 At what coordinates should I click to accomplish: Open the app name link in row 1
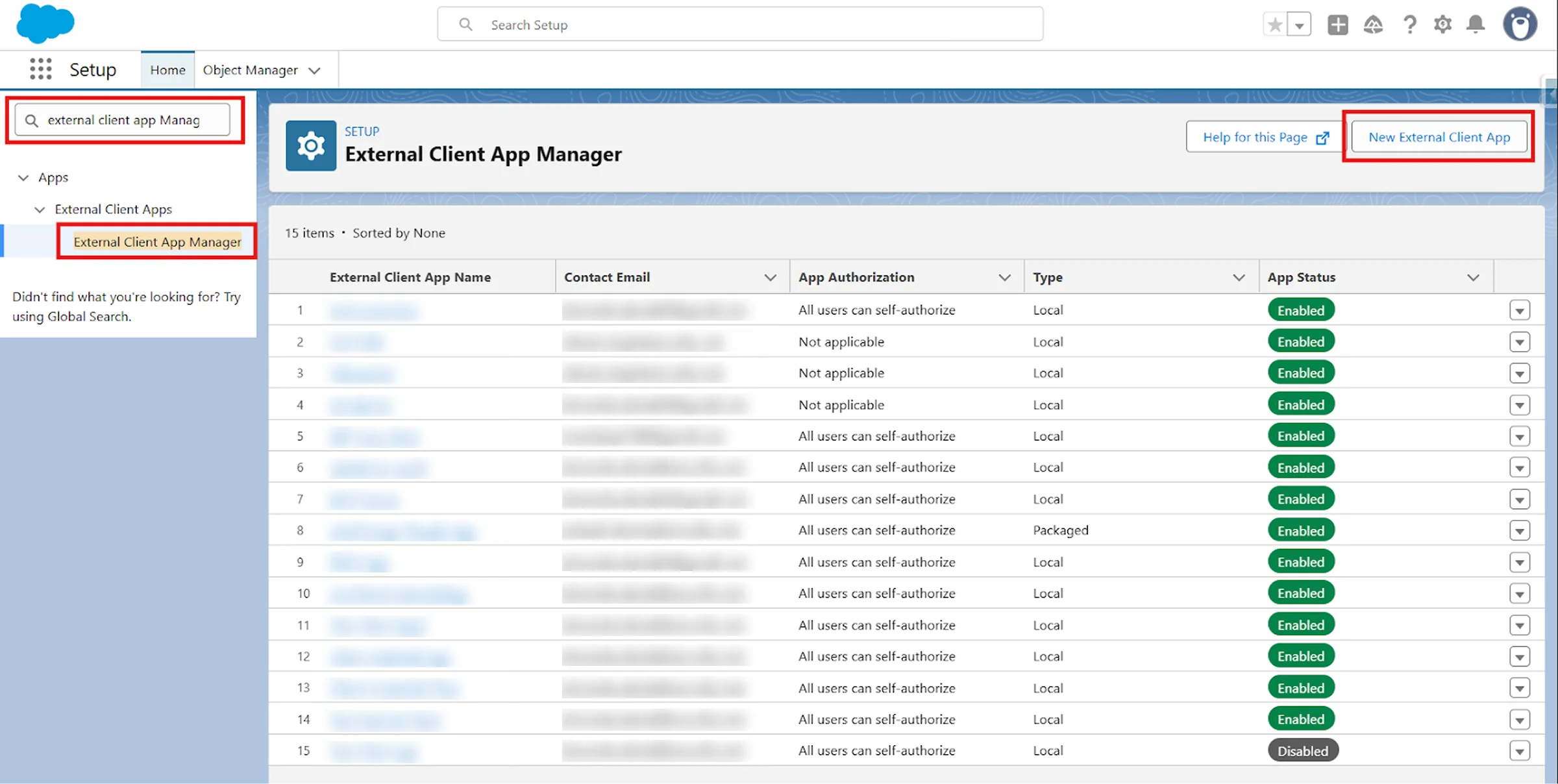coord(373,311)
